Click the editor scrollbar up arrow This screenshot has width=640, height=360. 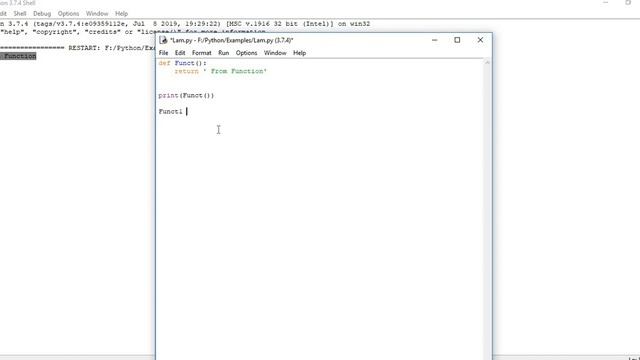[487, 63]
